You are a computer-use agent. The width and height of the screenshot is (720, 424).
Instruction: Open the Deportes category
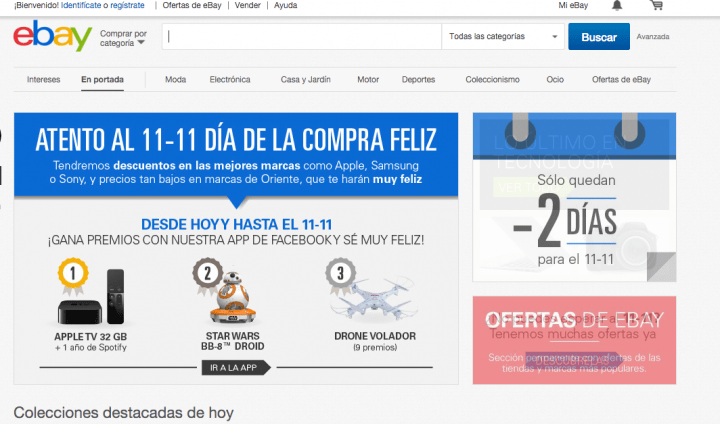[418, 79]
